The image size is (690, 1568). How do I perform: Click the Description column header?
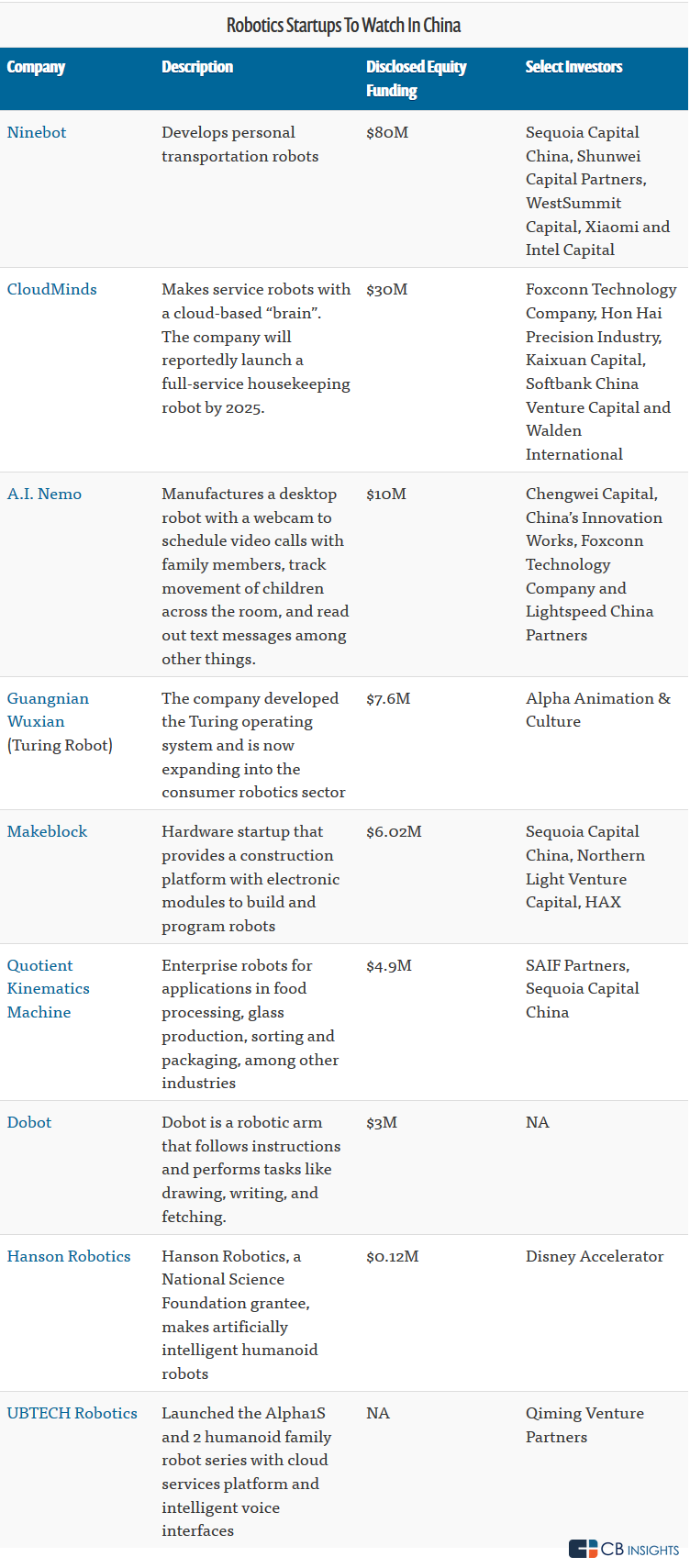coord(197,67)
